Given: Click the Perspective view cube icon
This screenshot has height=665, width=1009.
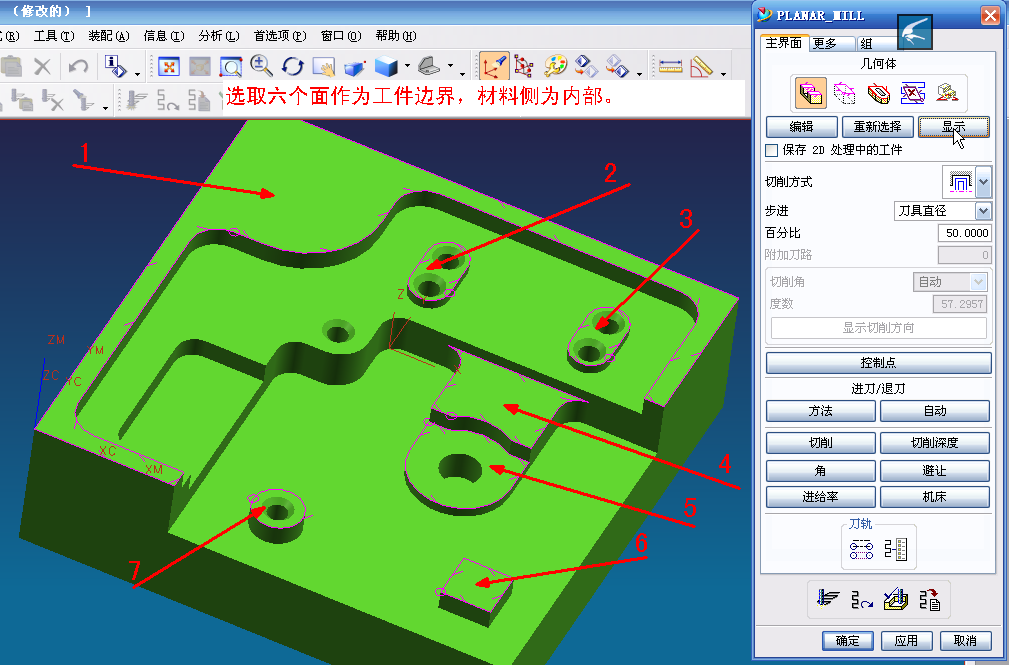Looking at the screenshot, I should [355, 66].
